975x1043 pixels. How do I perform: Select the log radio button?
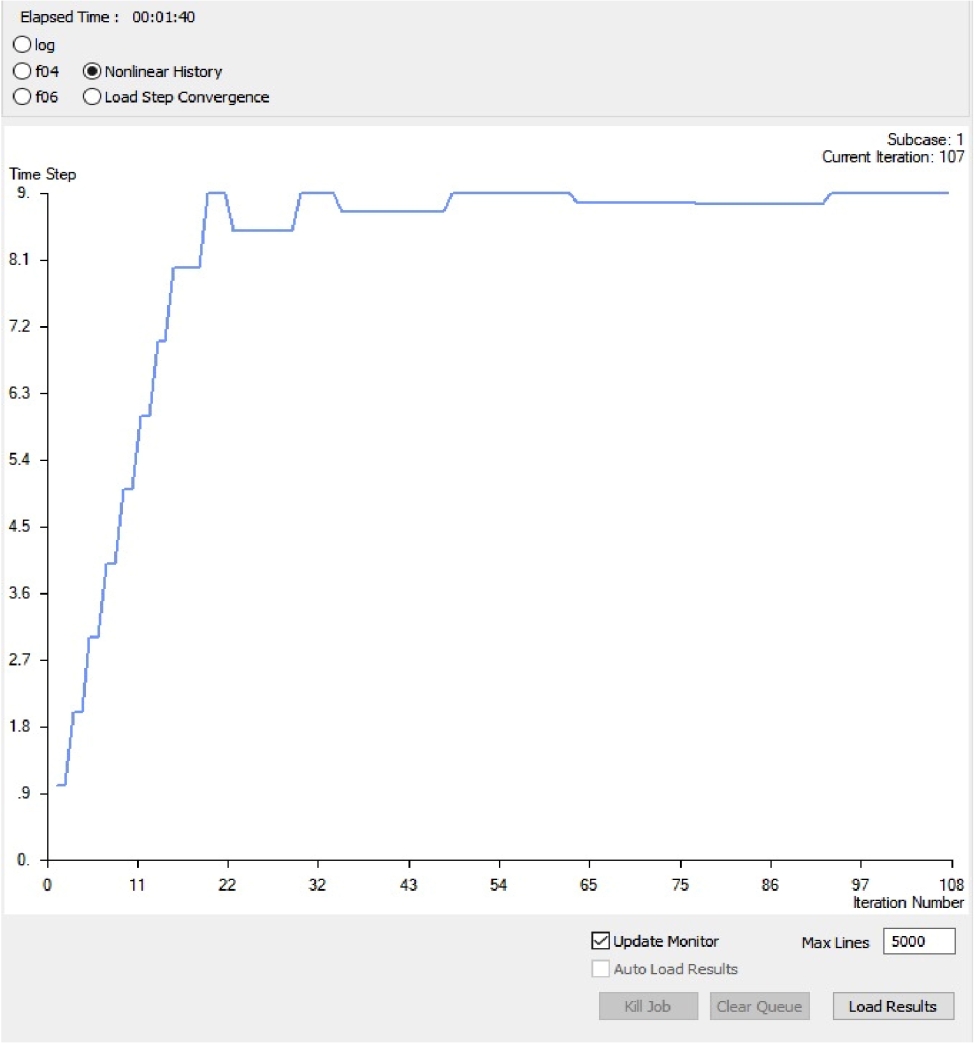click(x=22, y=45)
